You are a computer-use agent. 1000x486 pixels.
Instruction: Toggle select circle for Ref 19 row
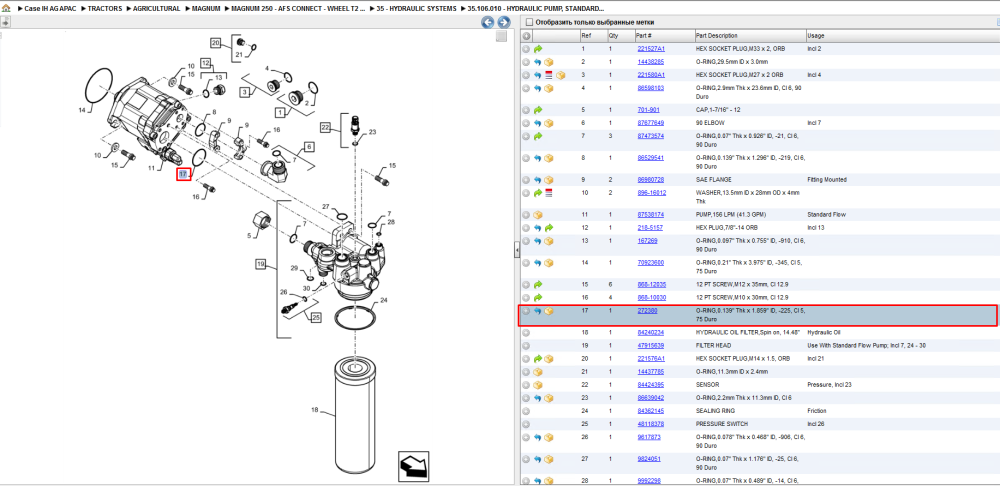(526, 346)
